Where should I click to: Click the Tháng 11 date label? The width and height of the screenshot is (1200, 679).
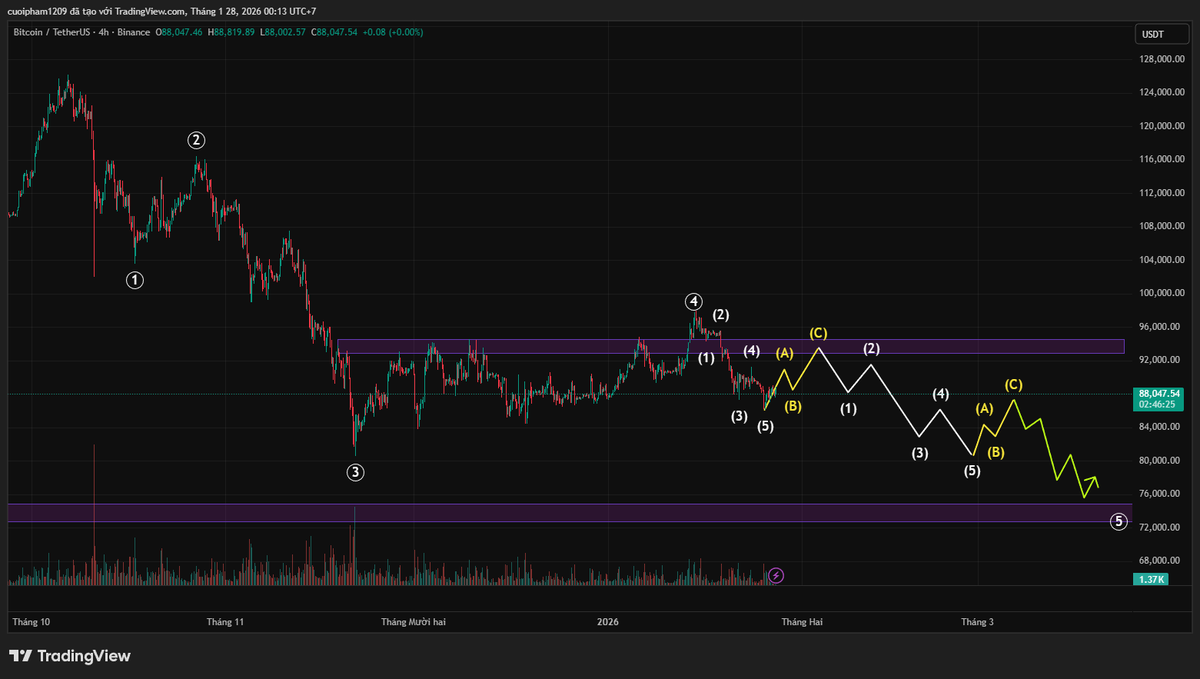tap(225, 622)
